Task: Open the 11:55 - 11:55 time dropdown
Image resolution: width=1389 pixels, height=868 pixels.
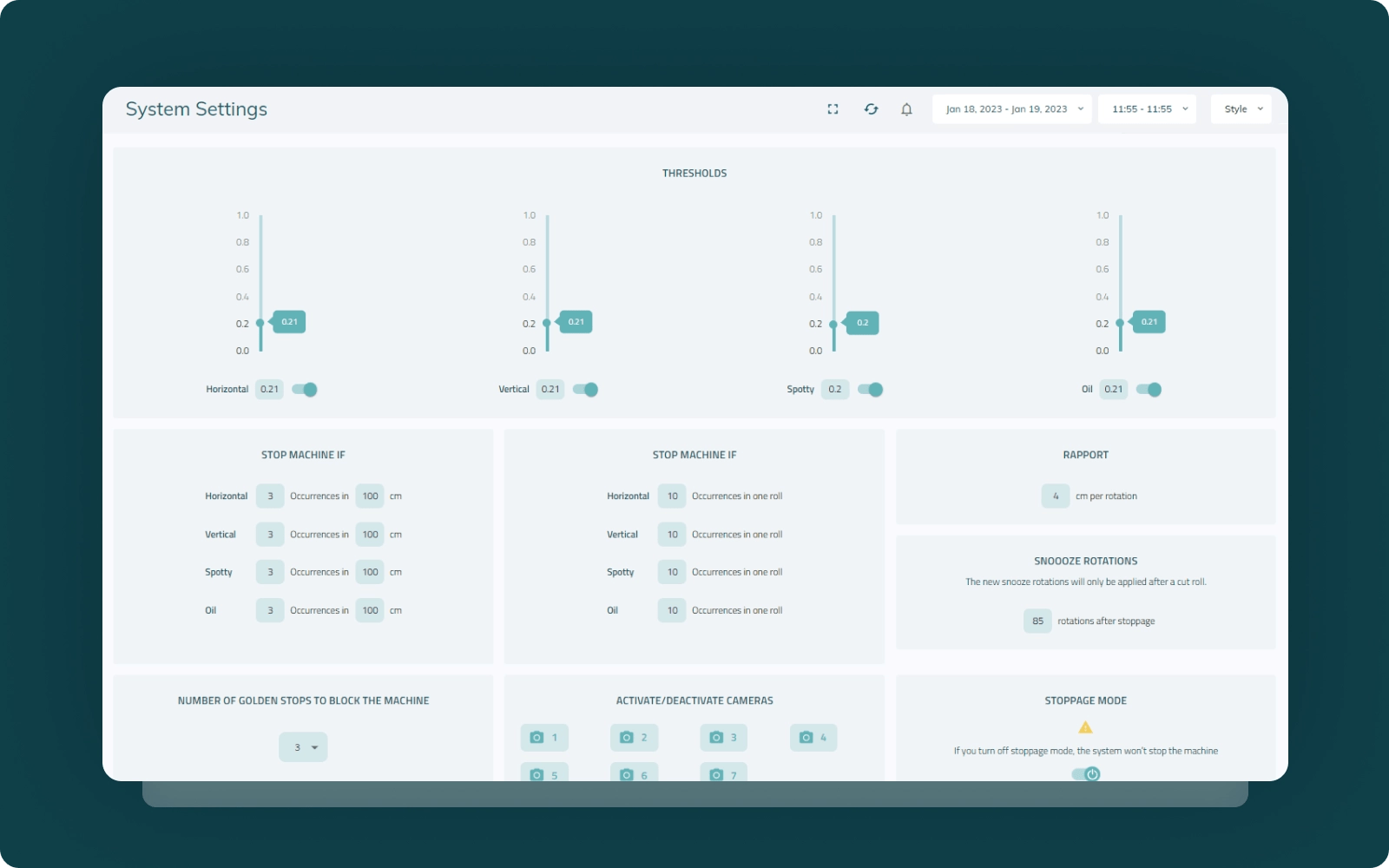Action: coord(1148,109)
